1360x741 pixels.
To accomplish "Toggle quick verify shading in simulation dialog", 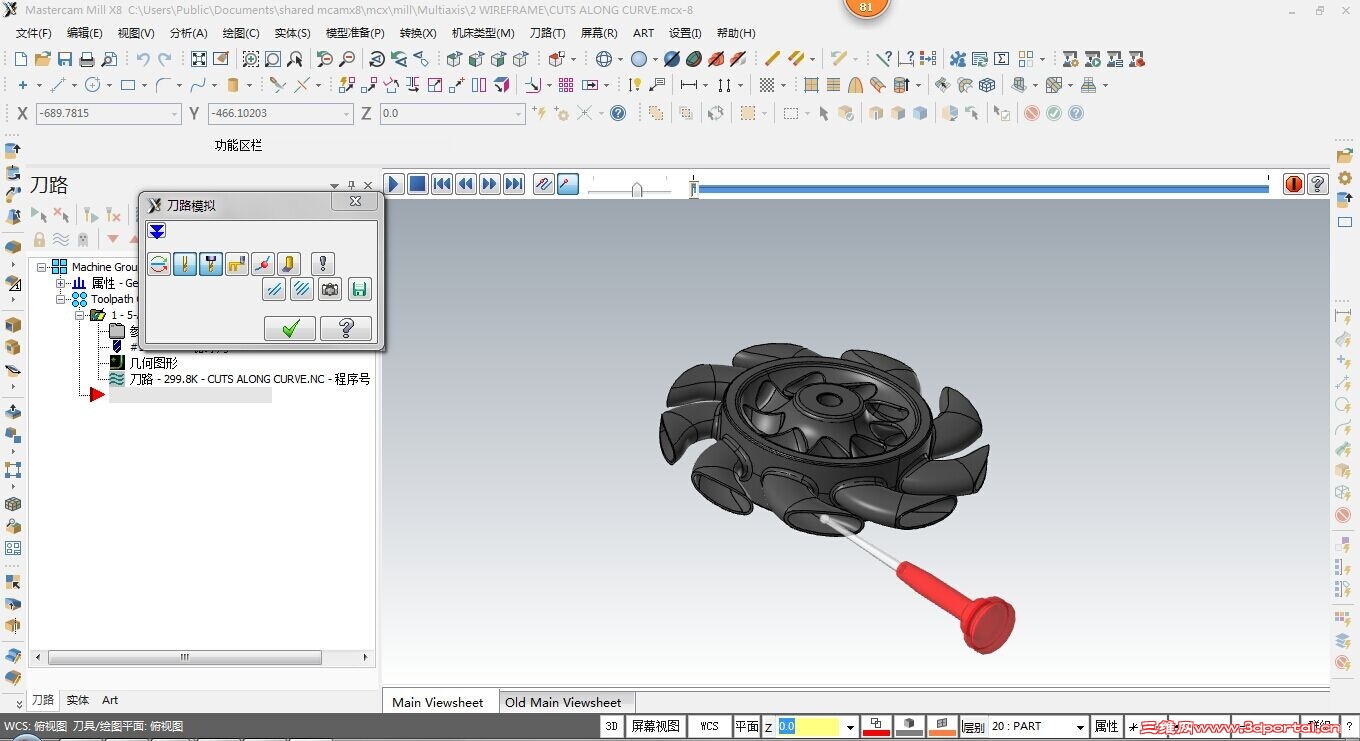I will click(289, 264).
